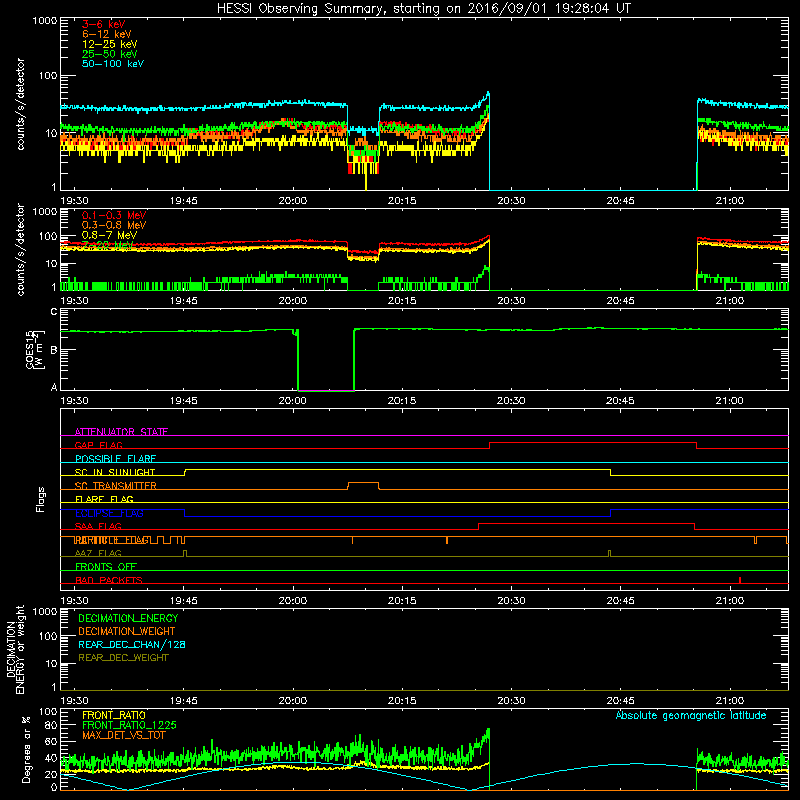Select the 6-12 keV legend label
Screen dimensions: 800x800
[106, 34]
